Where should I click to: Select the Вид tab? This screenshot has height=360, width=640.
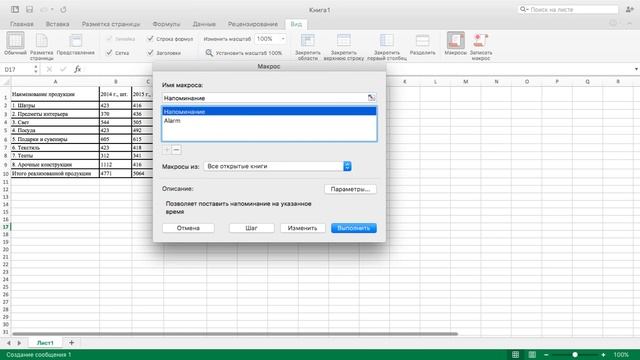click(x=296, y=24)
